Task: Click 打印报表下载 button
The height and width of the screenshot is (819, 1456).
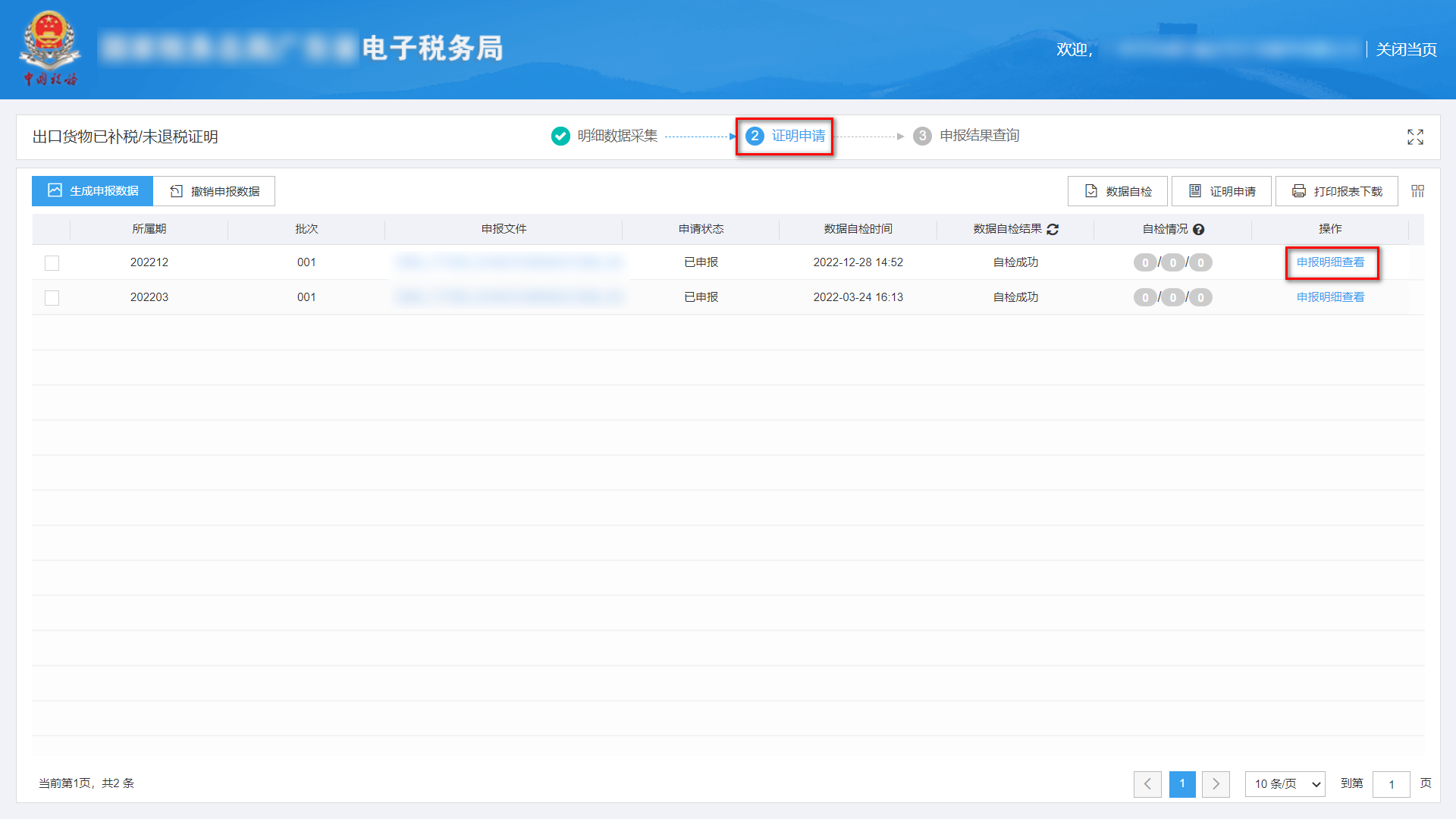Action: (1337, 191)
